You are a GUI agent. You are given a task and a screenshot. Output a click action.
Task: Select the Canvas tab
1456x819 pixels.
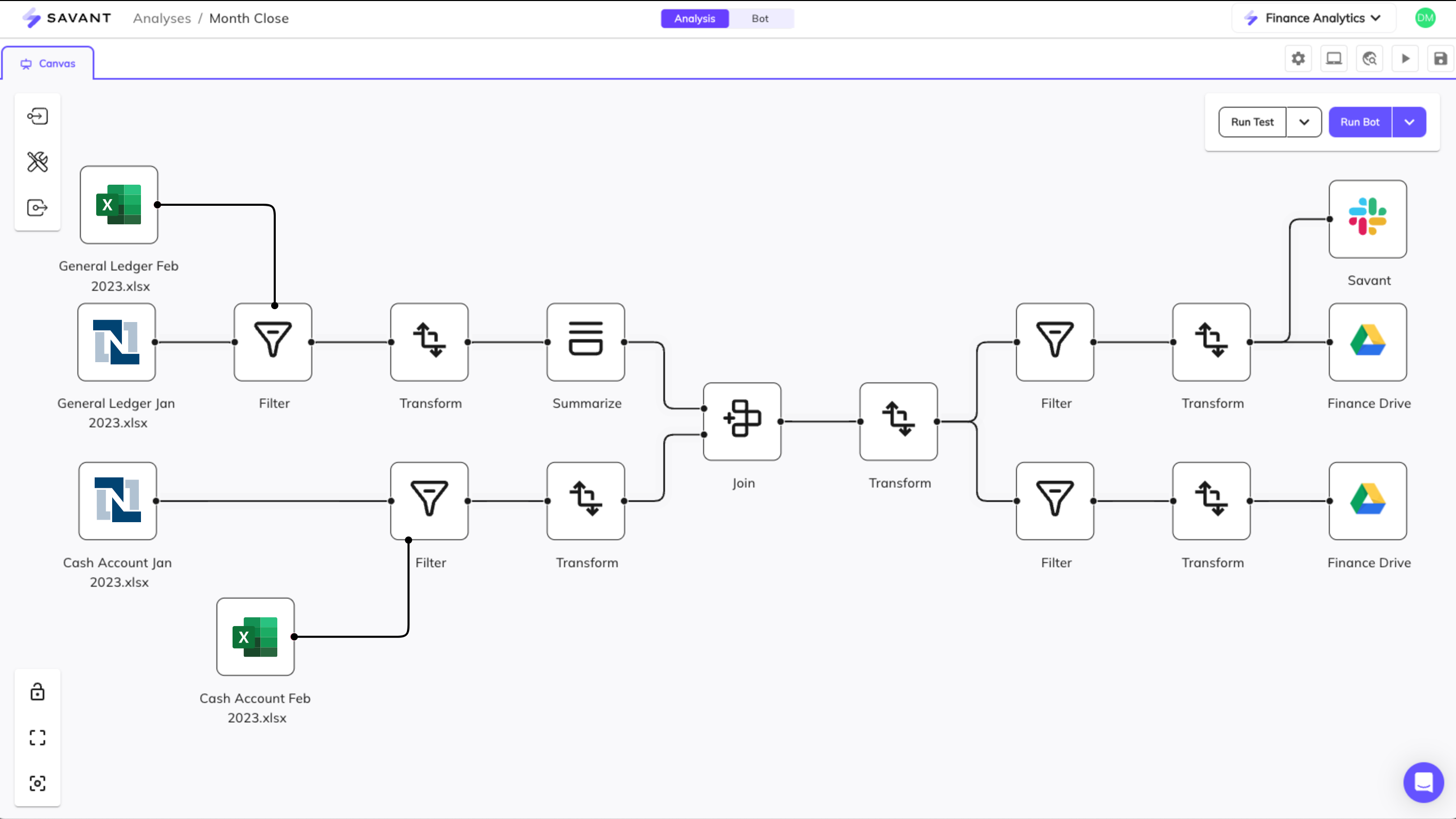pyautogui.click(x=48, y=63)
